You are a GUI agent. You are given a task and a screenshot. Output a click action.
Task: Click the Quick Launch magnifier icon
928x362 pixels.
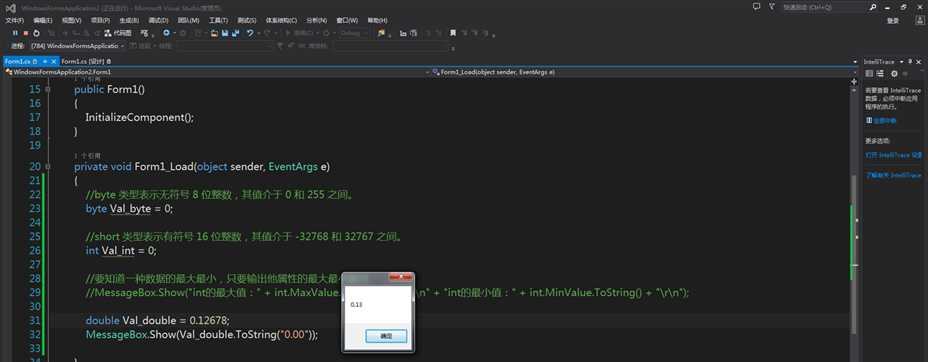point(873,7)
